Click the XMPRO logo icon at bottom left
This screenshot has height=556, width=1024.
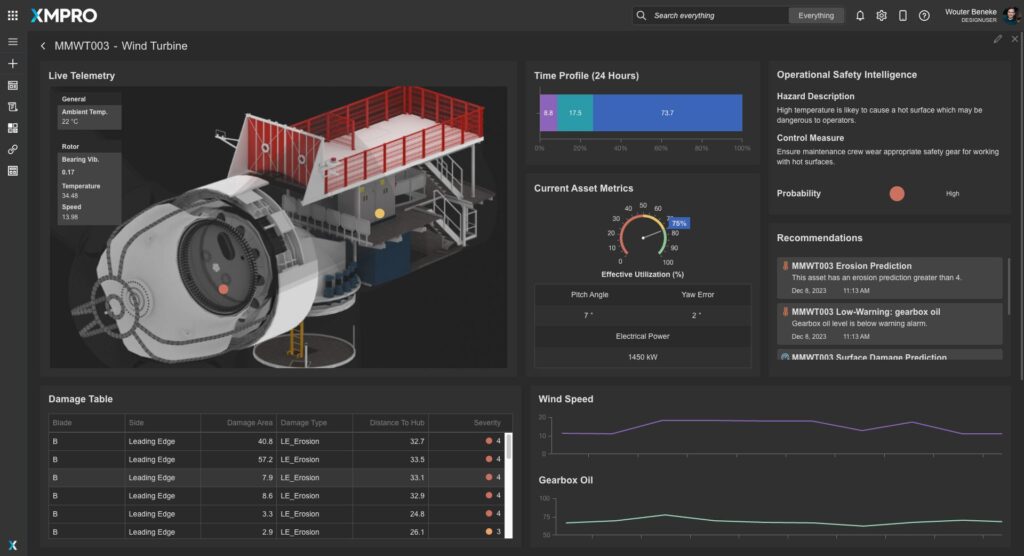[x=13, y=544]
